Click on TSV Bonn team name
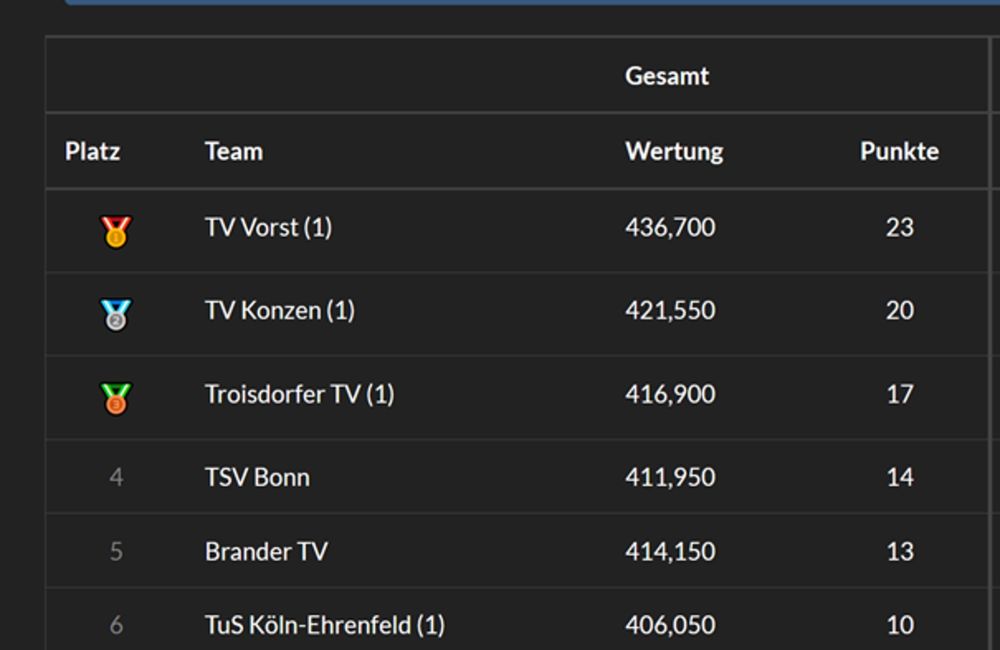1000x650 pixels. click(x=257, y=477)
